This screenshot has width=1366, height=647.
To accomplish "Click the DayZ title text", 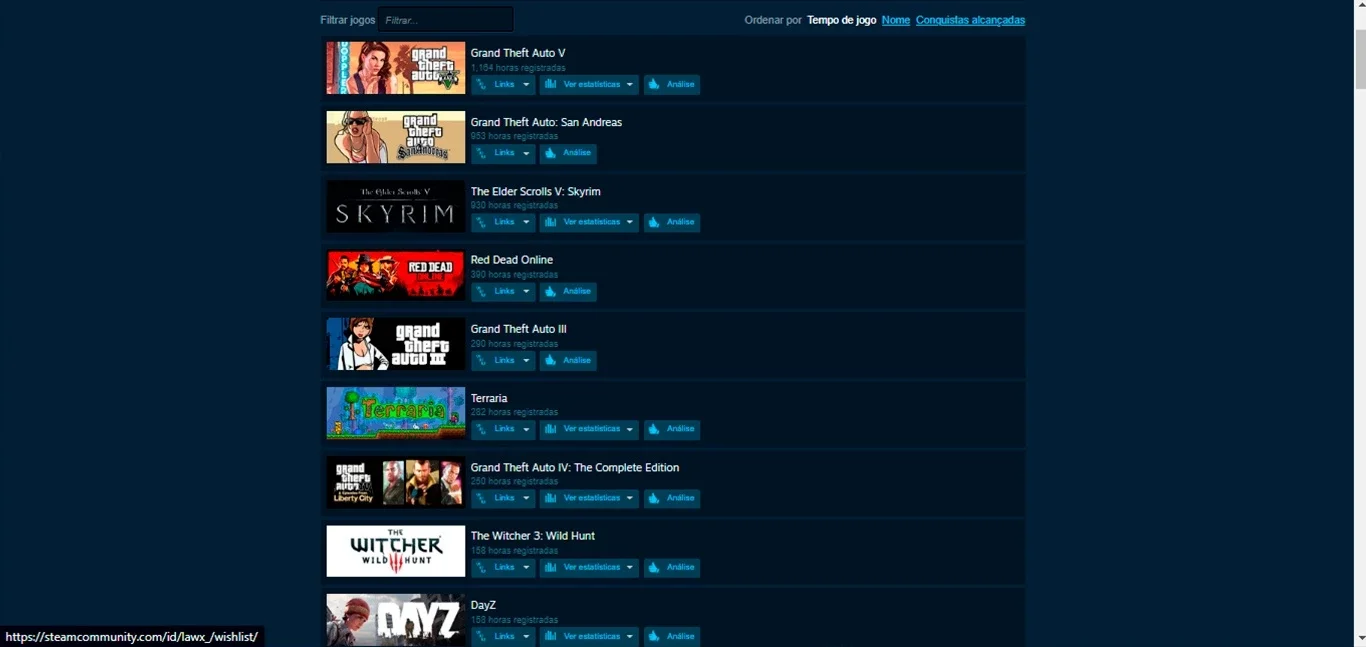I will coord(483,605).
